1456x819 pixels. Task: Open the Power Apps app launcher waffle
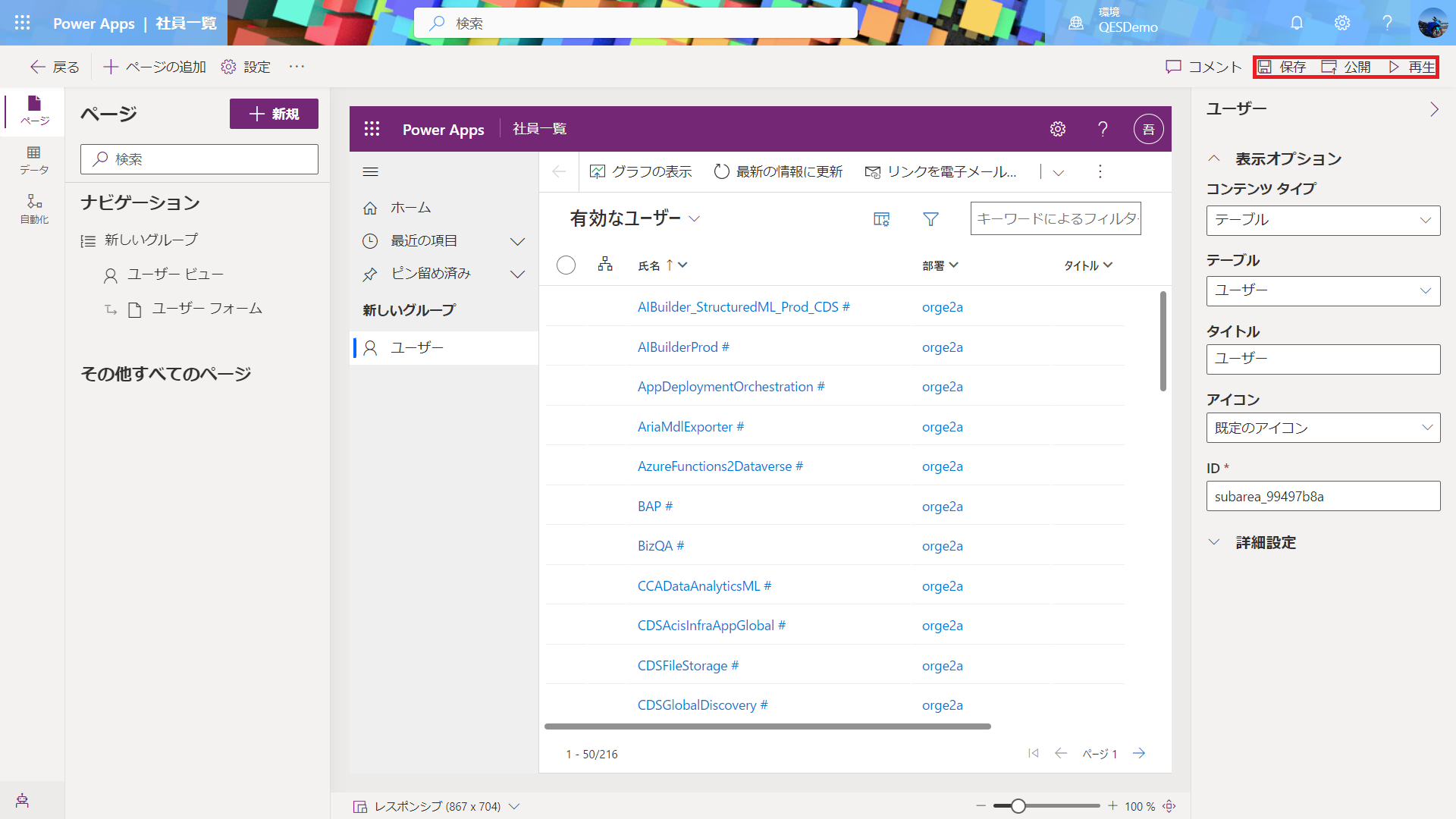[x=23, y=23]
